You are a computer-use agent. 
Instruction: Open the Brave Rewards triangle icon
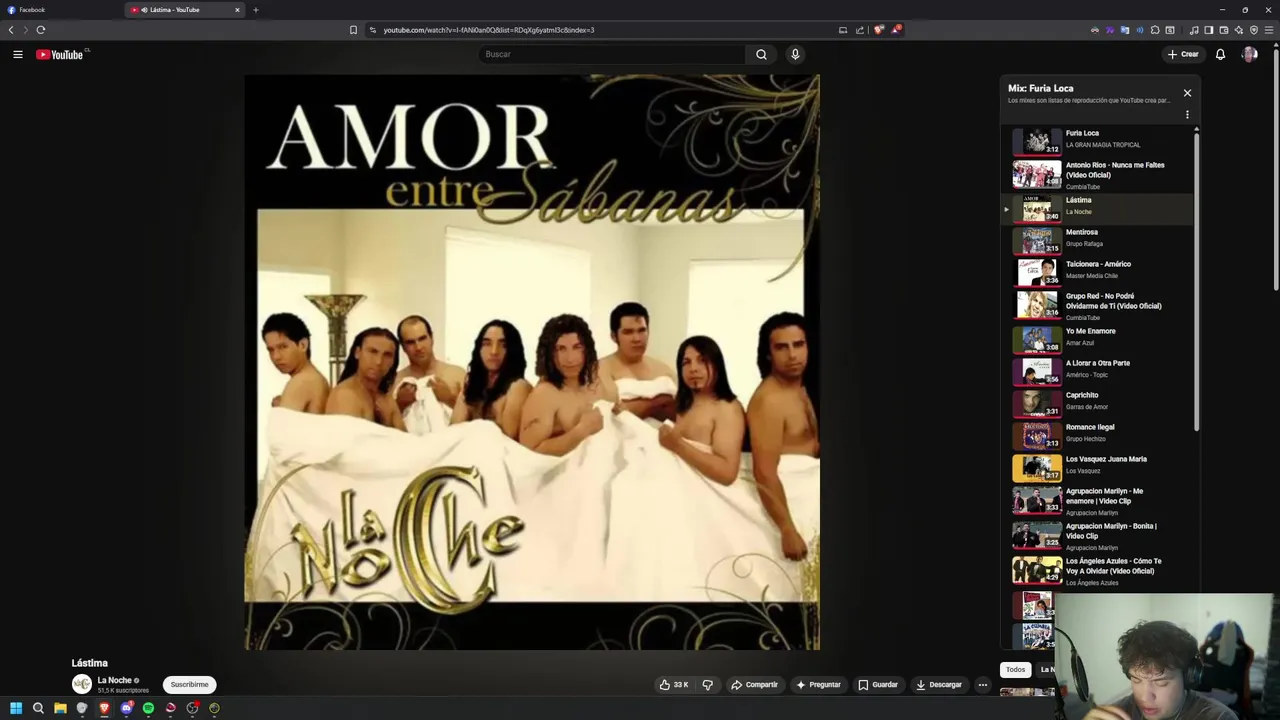(896, 30)
